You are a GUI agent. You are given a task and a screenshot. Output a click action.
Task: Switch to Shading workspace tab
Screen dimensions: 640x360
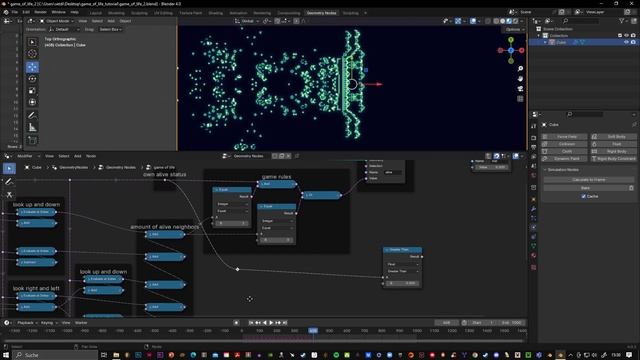tap(216, 13)
